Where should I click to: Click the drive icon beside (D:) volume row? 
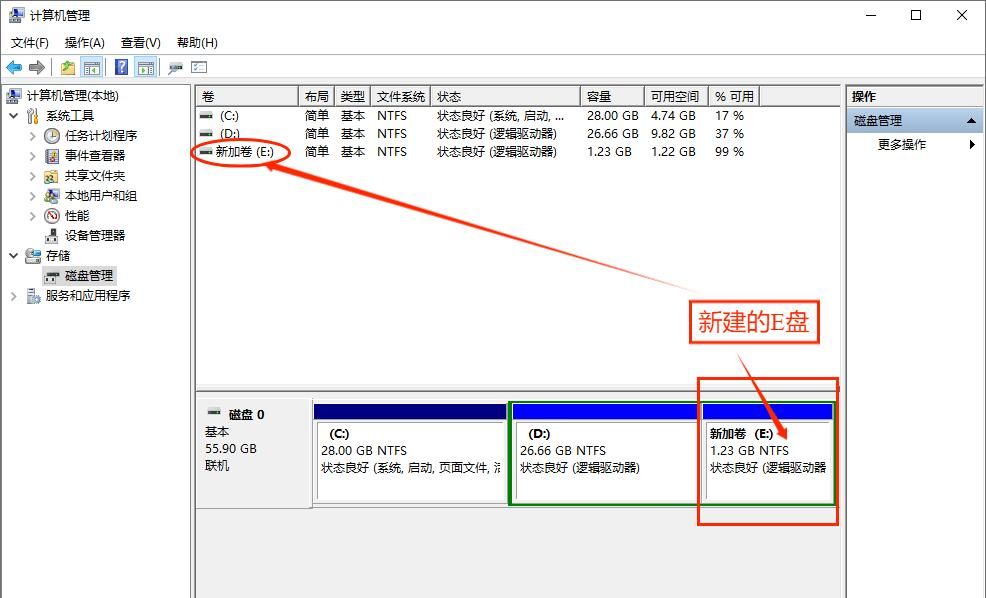pos(206,133)
